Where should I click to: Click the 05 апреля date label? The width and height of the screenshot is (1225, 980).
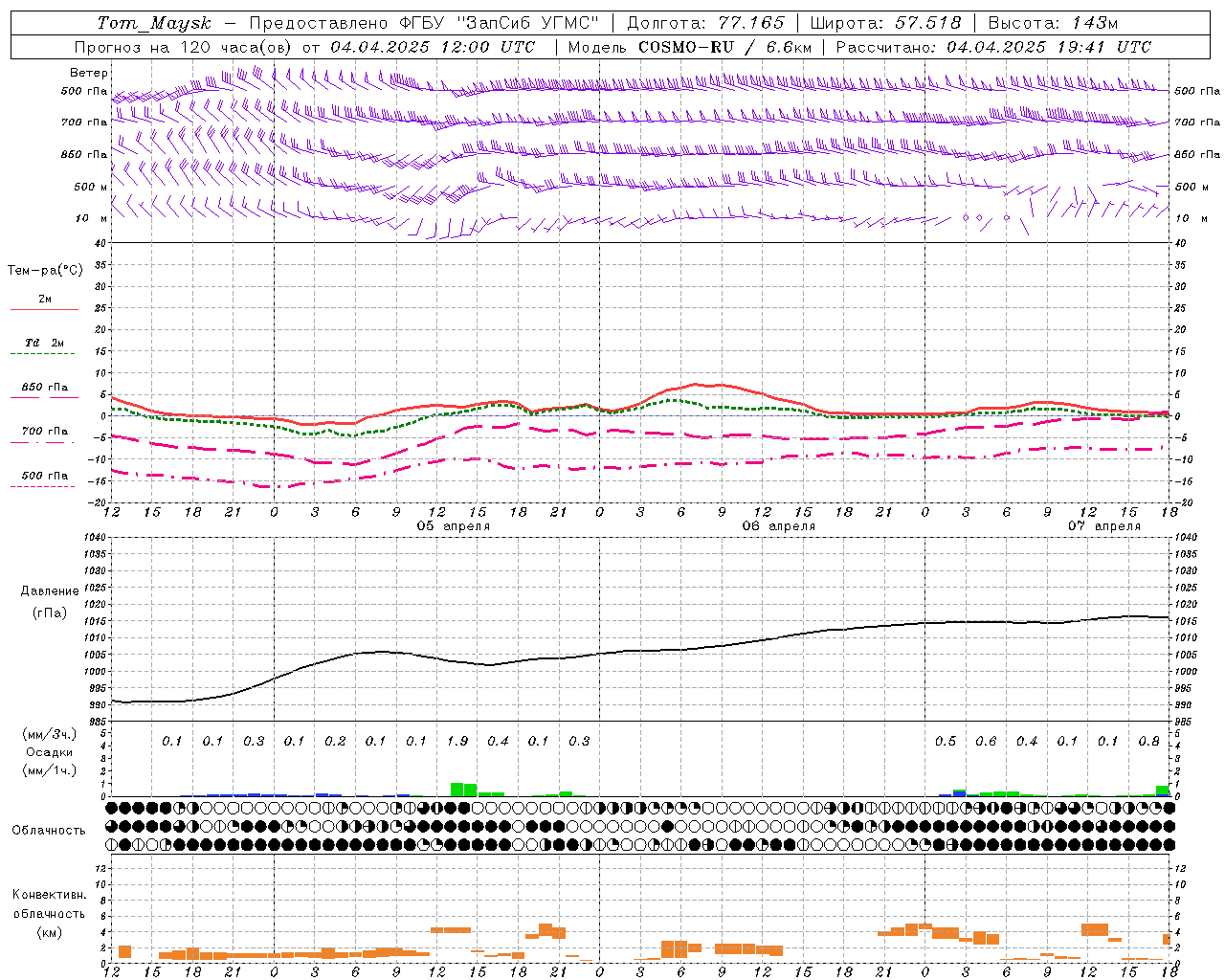(454, 526)
